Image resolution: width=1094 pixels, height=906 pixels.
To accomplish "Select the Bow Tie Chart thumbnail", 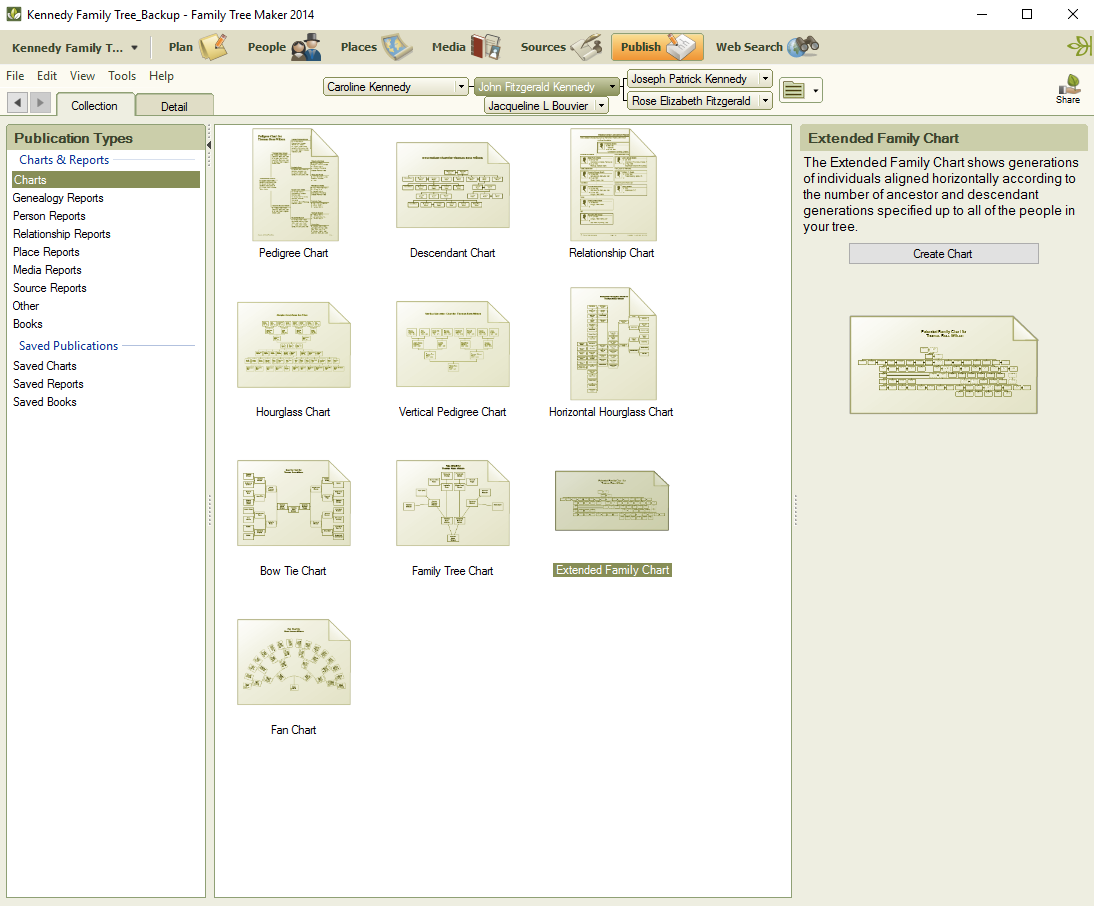I will tap(294, 503).
